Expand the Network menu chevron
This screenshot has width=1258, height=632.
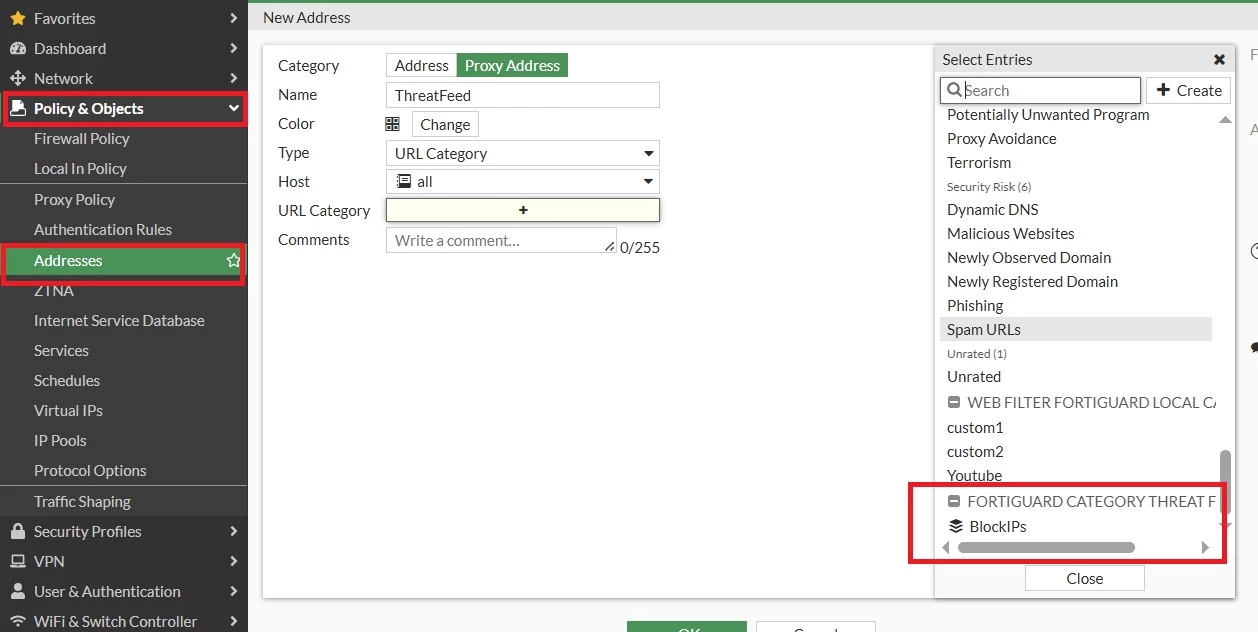coord(233,78)
